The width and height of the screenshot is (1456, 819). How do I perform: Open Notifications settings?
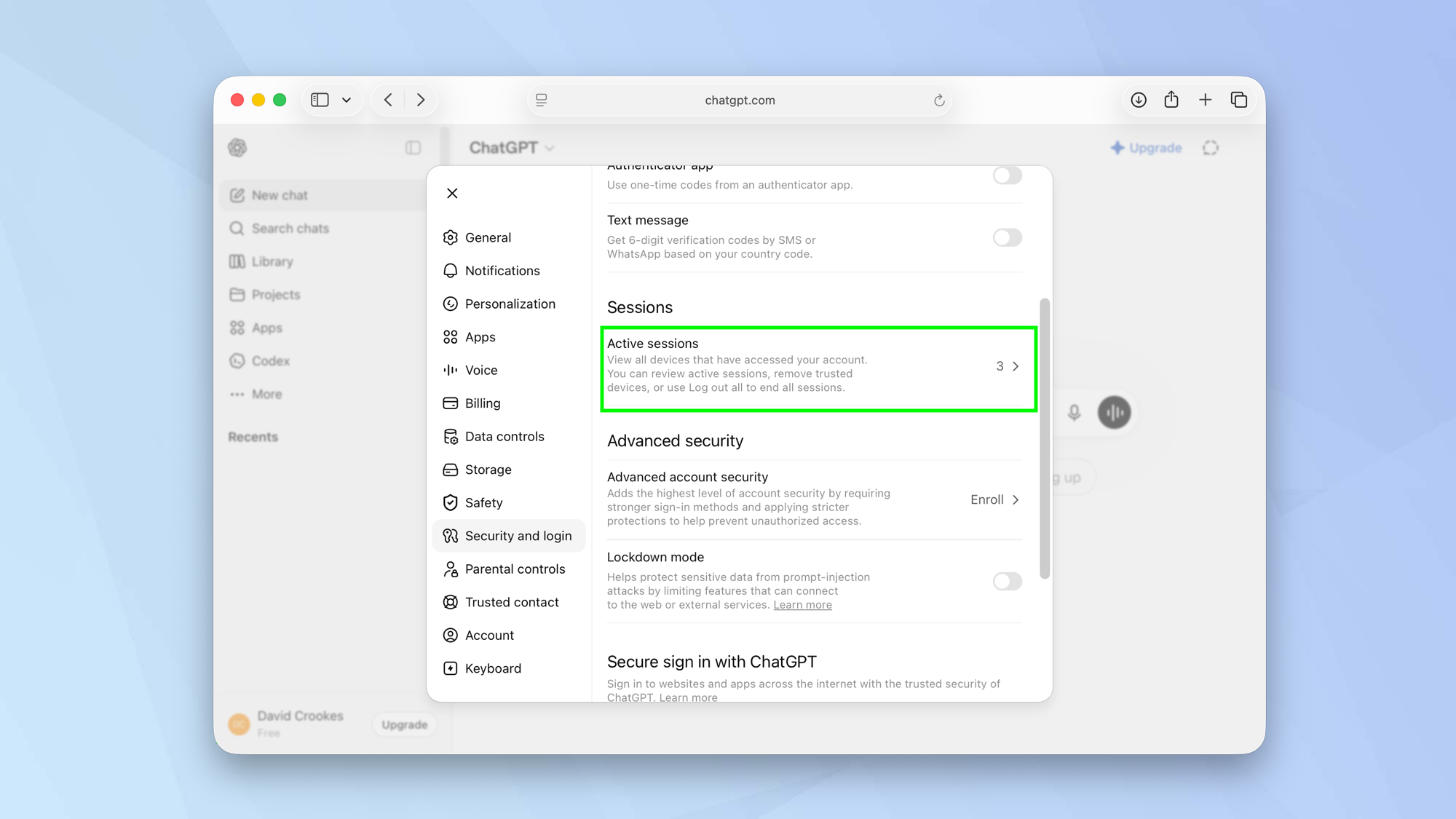coord(508,271)
